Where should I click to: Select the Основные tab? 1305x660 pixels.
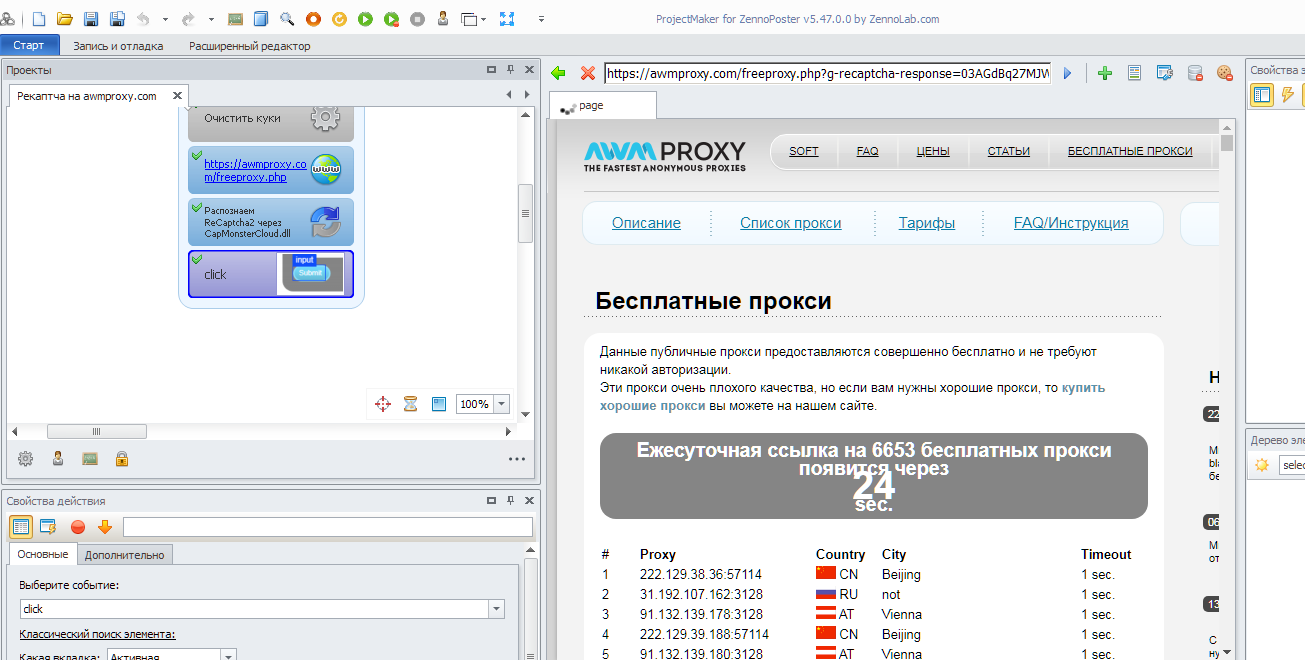coord(43,554)
